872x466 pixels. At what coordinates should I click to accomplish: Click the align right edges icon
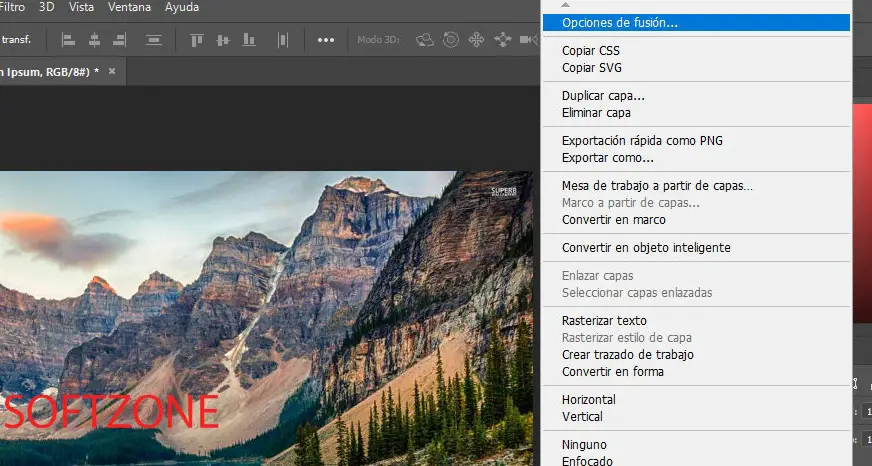coord(120,40)
